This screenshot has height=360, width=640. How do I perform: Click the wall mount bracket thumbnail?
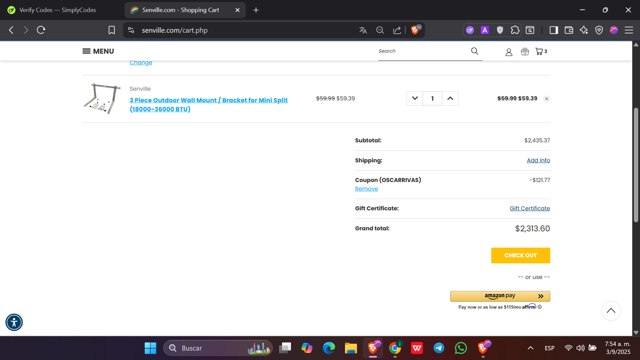pyautogui.click(x=102, y=98)
